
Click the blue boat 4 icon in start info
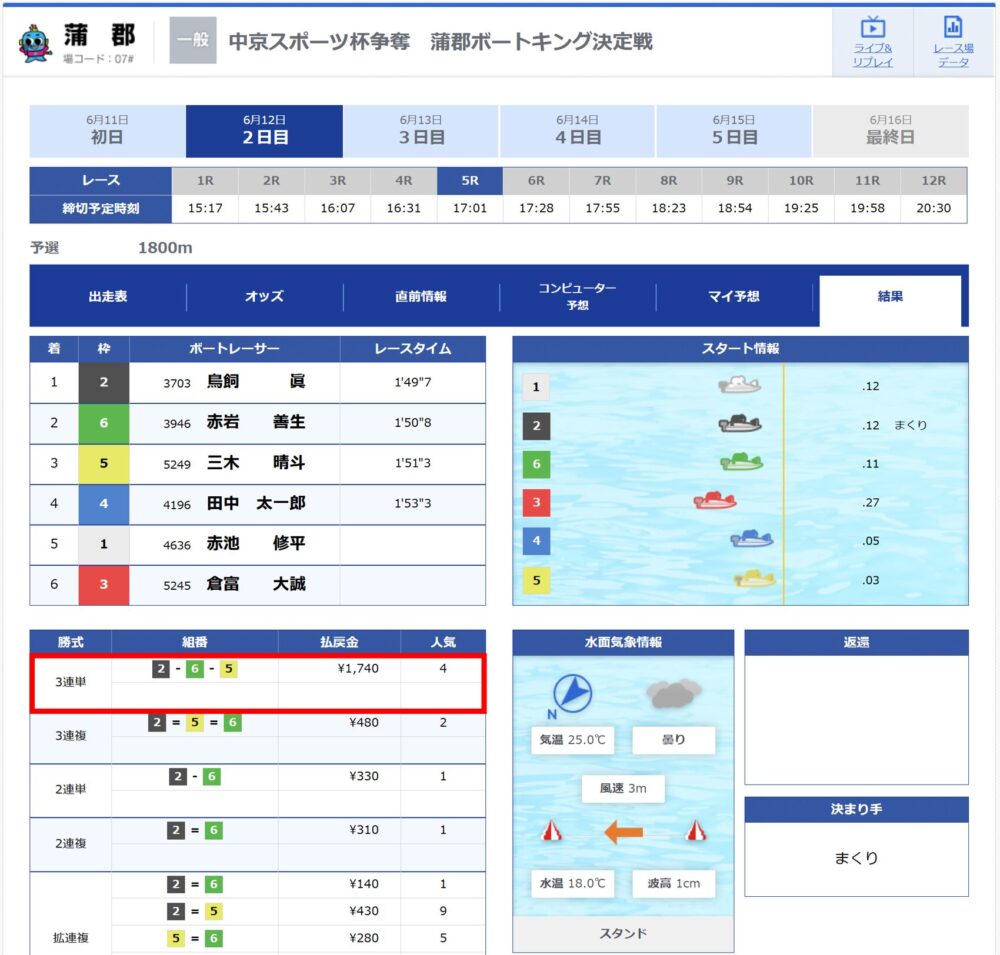coord(751,539)
